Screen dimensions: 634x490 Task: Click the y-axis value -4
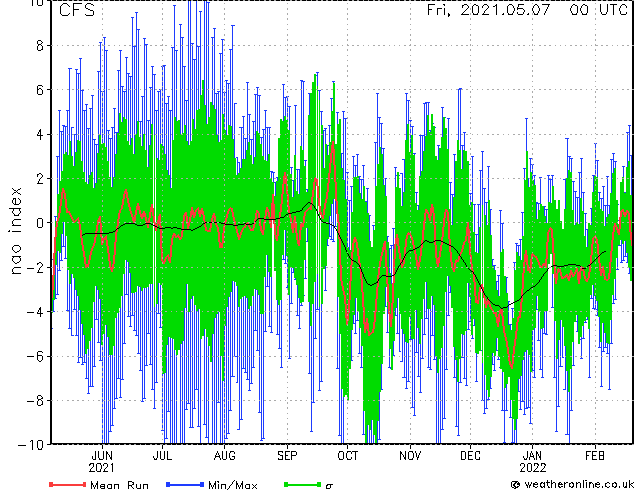point(35,312)
